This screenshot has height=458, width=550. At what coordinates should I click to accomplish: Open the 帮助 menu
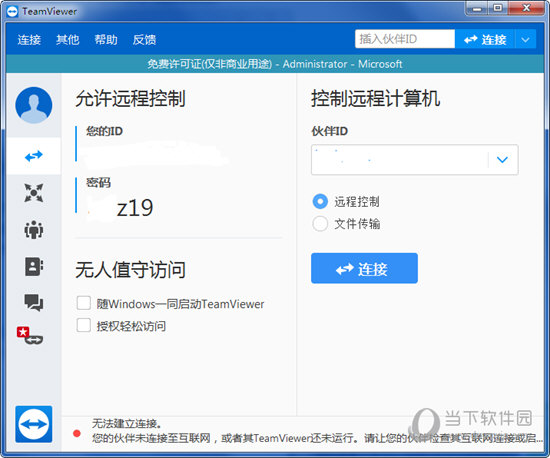pos(106,40)
